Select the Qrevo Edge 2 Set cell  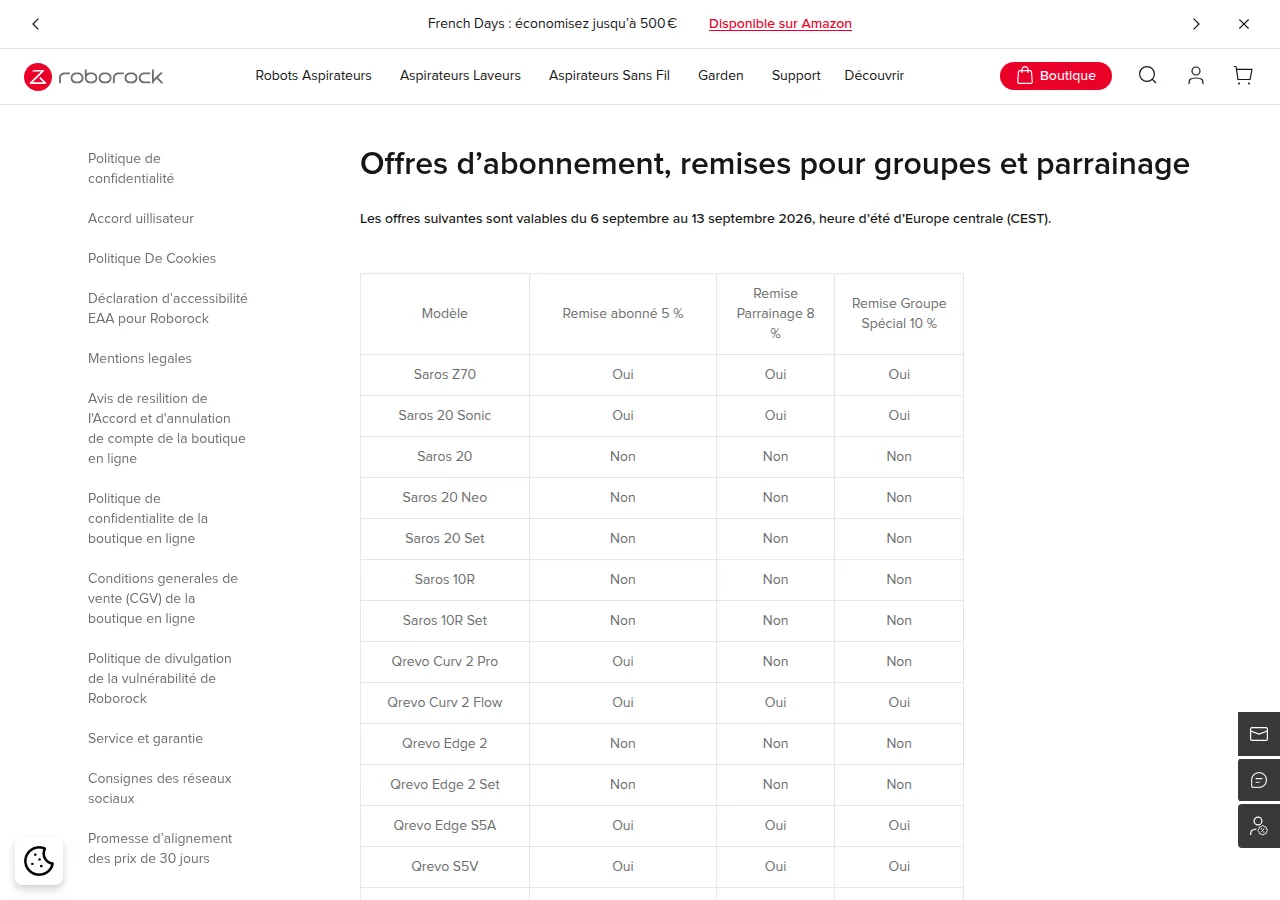point(445,784)
